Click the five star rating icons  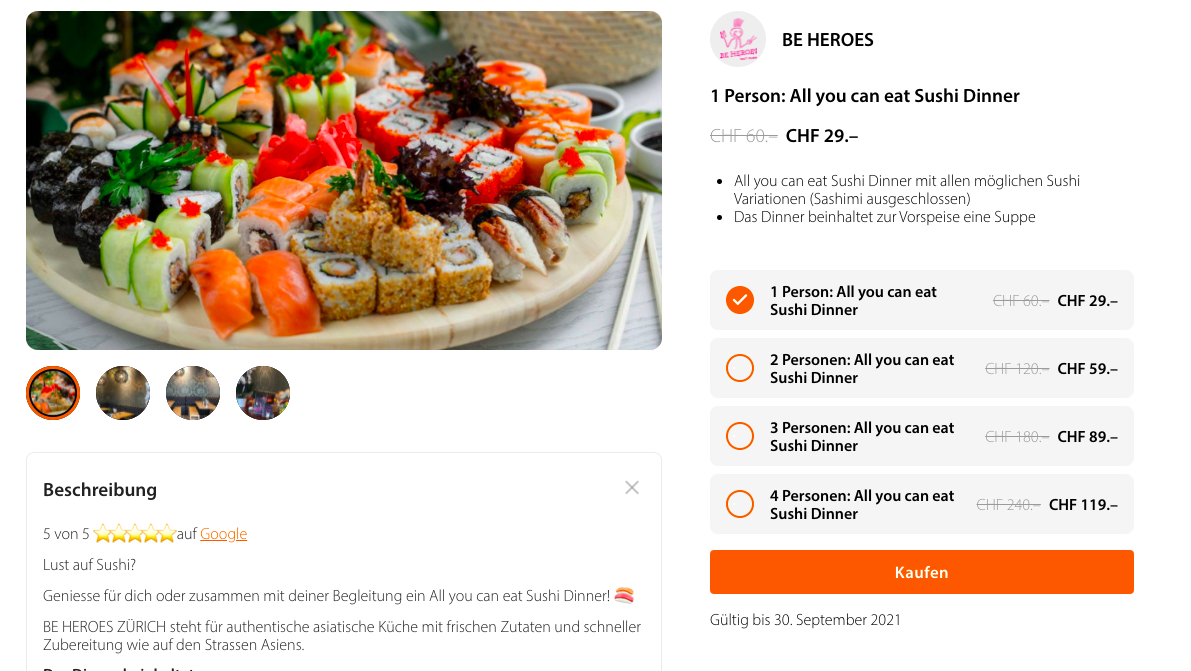click(134, 534)
